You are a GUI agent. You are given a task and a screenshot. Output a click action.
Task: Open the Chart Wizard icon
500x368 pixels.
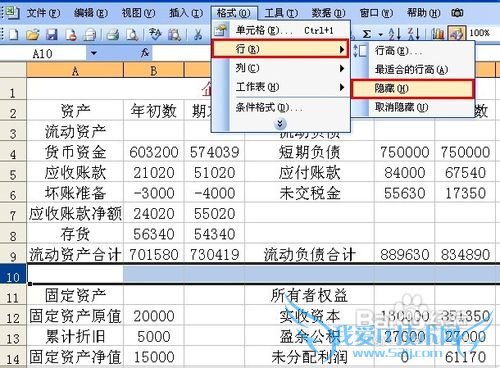pyautogui.click(x=438, y=33)
